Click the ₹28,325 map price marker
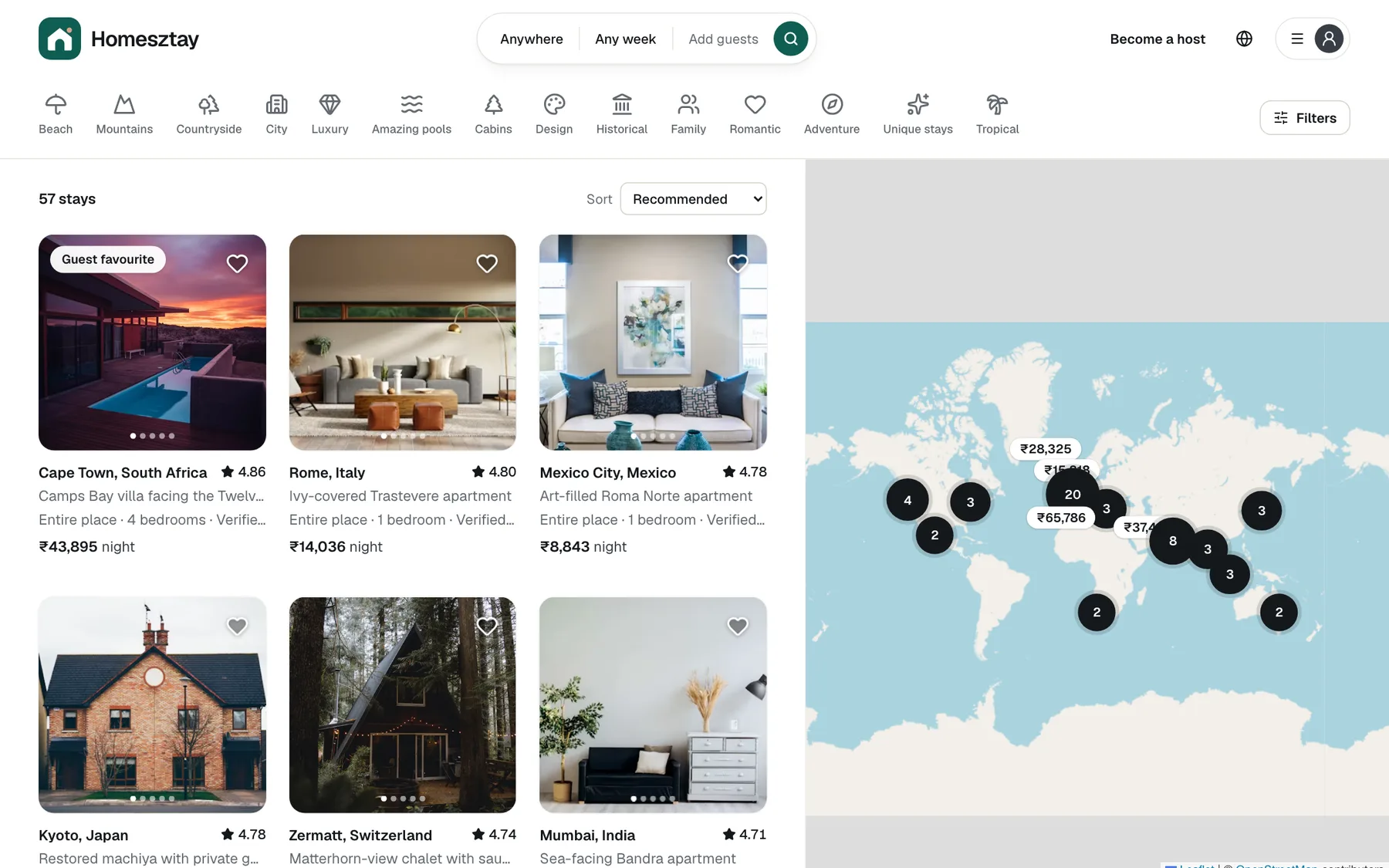The height and width of the screenshot is (868, 1389). [1046, 448]
